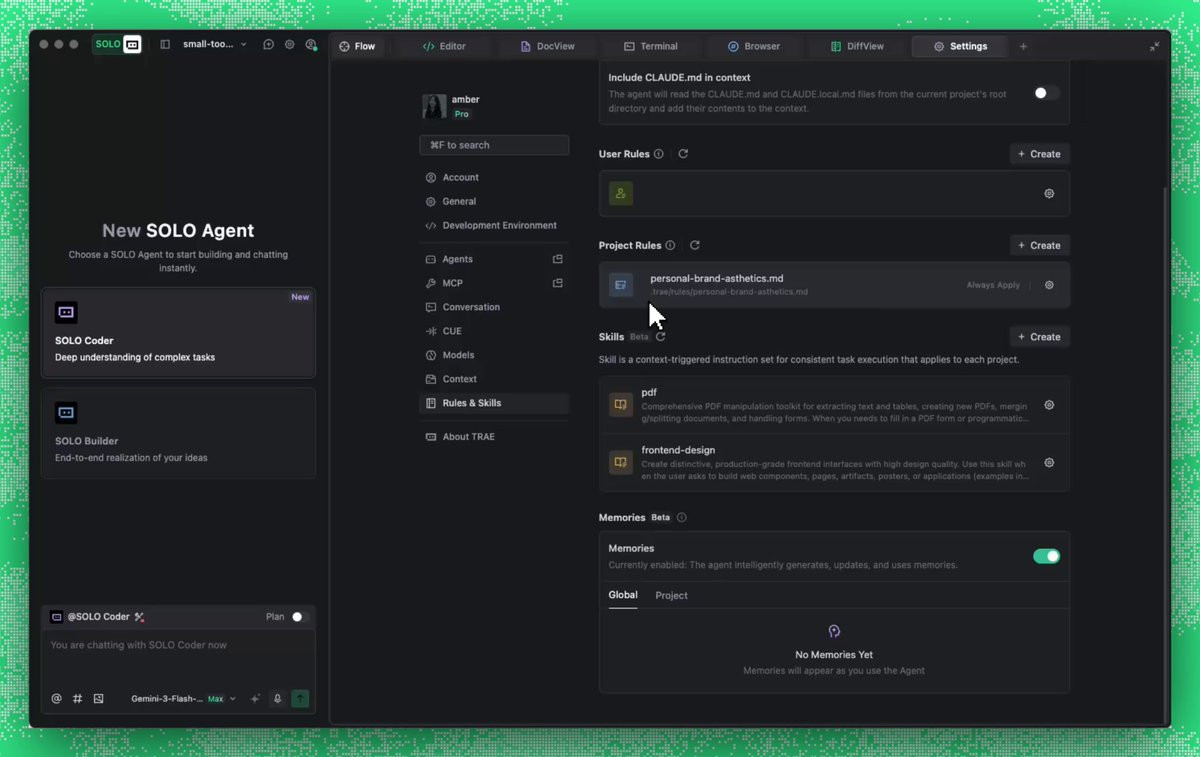Open Context settings section
1200x757 pixels.
tap(494, 379)
